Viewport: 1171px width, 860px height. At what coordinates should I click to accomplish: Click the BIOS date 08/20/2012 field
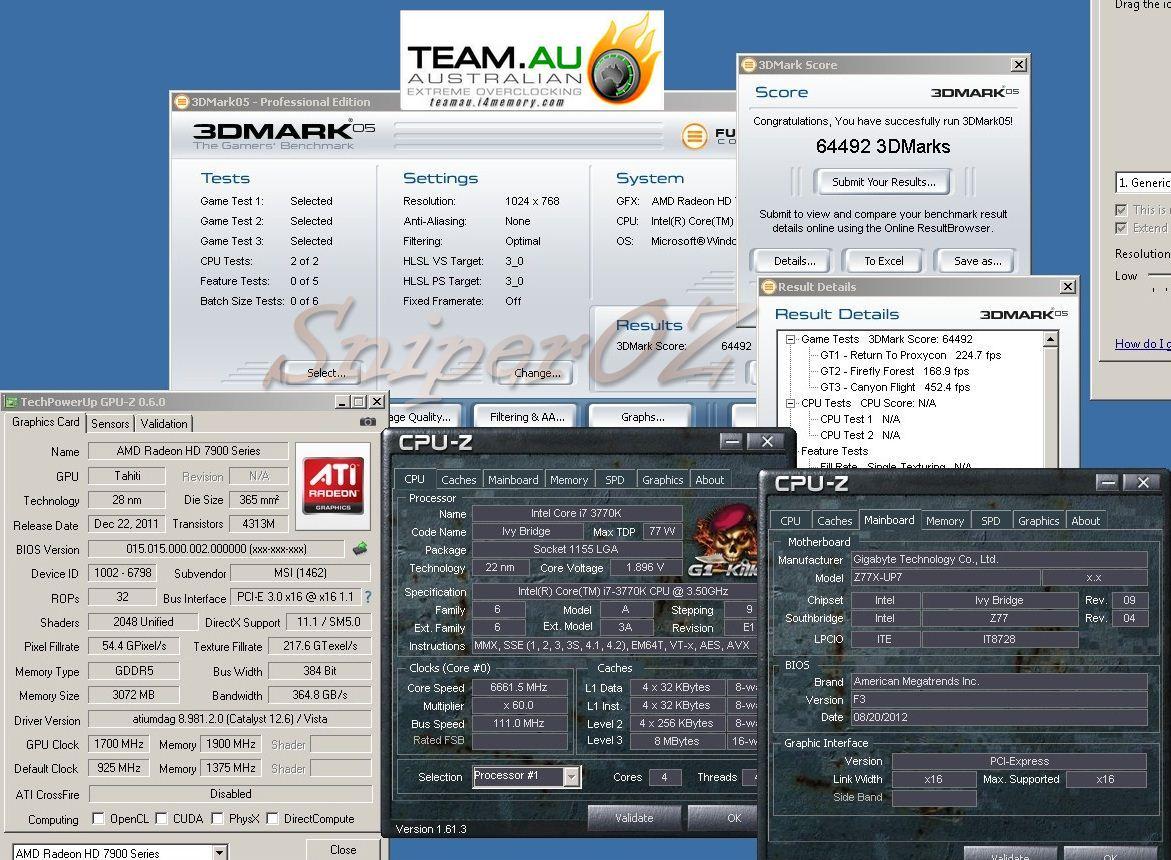click(999, 717)
